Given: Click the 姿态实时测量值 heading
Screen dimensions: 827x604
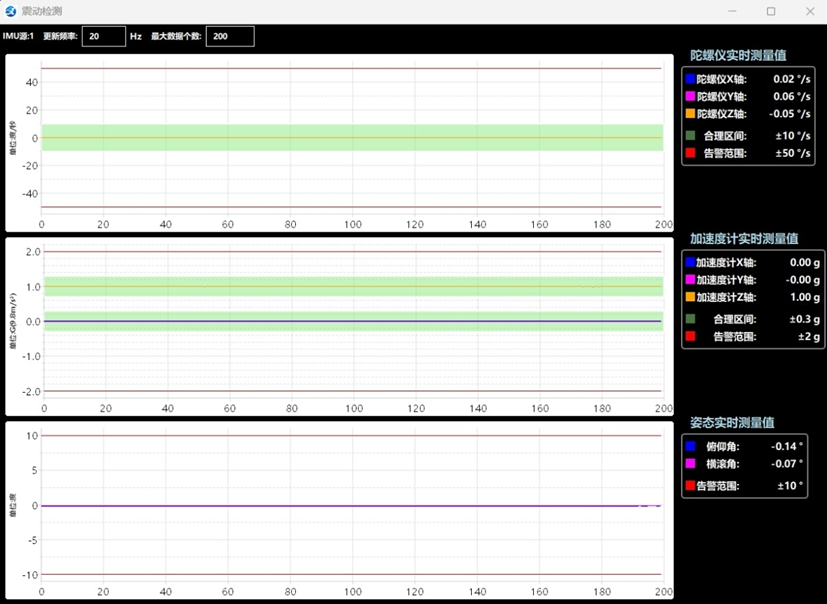Looking at the screenshot, I should [x=732, y=423].
